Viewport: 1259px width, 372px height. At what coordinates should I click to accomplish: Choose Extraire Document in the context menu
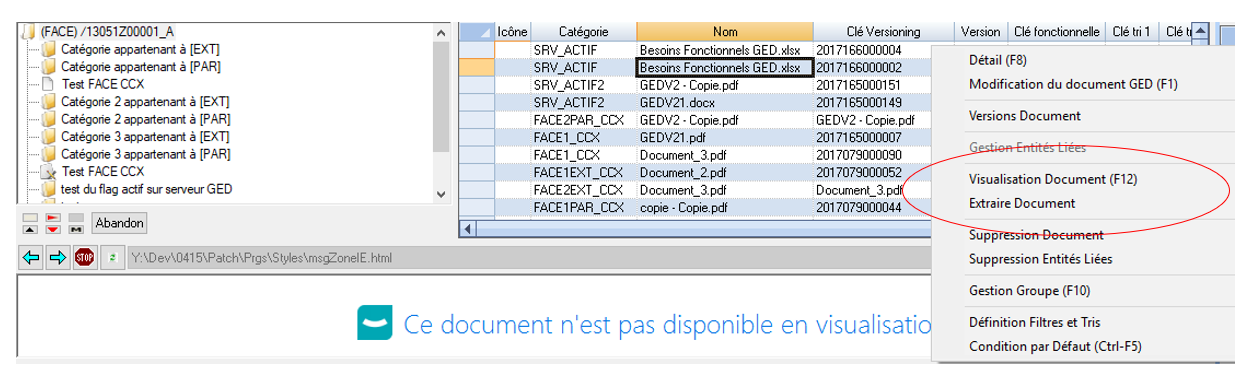pos(1022,203)
